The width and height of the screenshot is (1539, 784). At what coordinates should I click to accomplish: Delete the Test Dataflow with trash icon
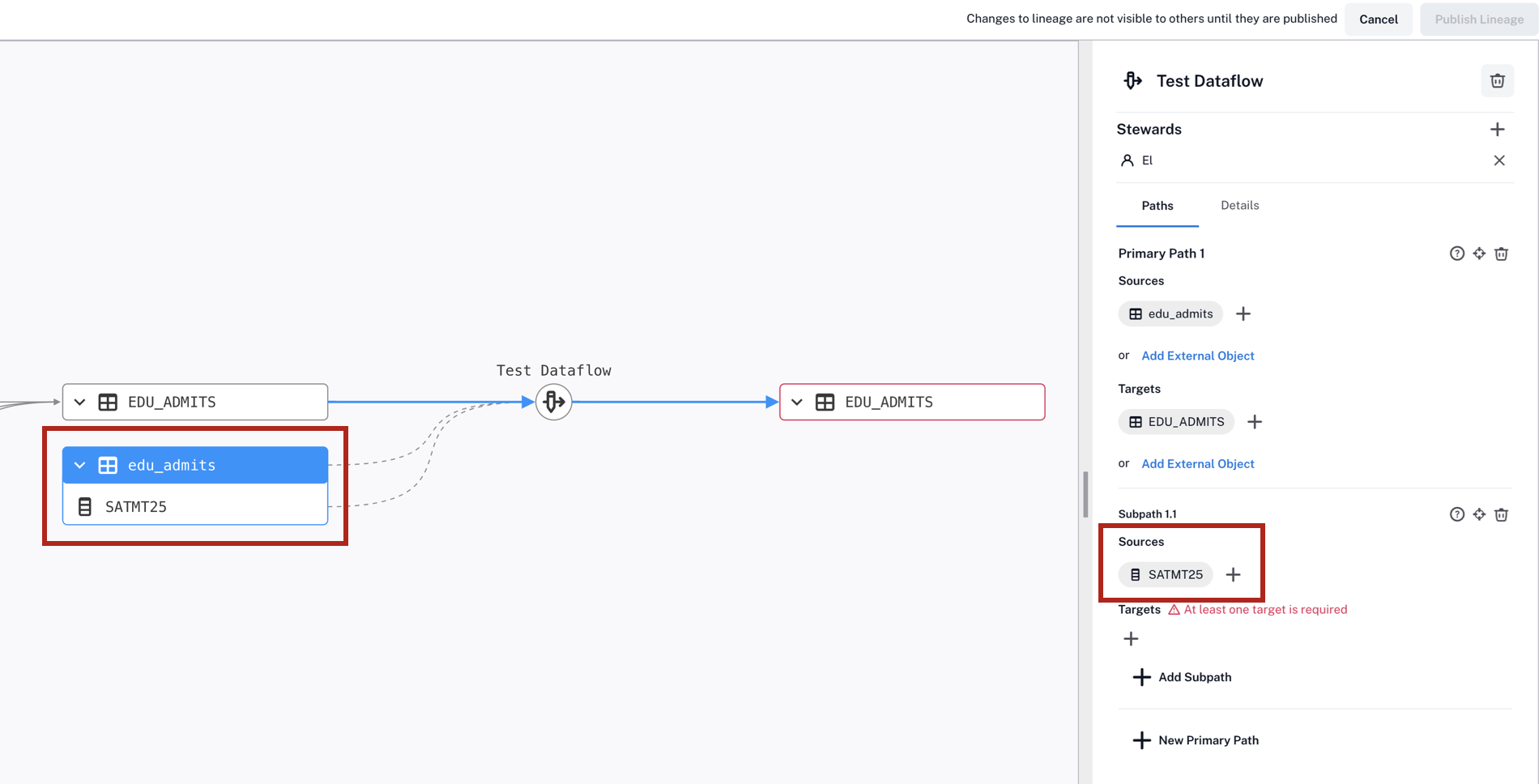point(1497,81)
